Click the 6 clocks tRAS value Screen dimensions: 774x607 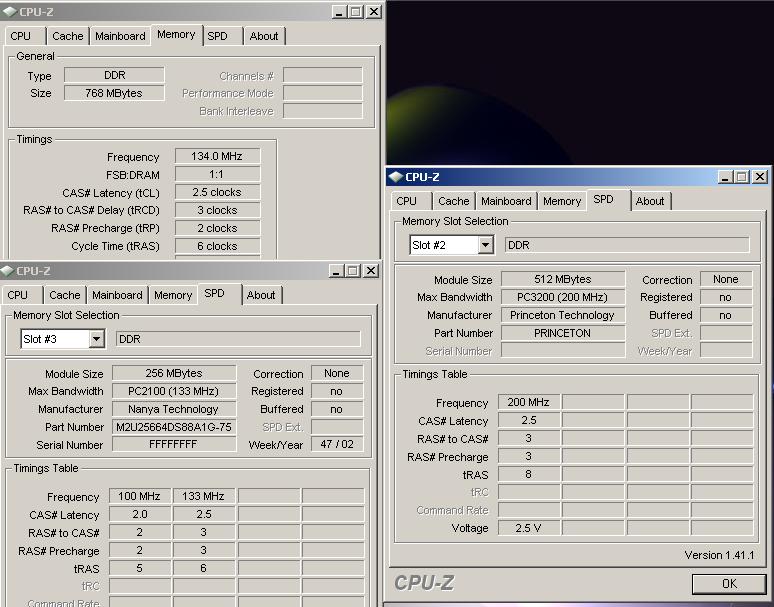pyautogui.click(x=217, y=246)
